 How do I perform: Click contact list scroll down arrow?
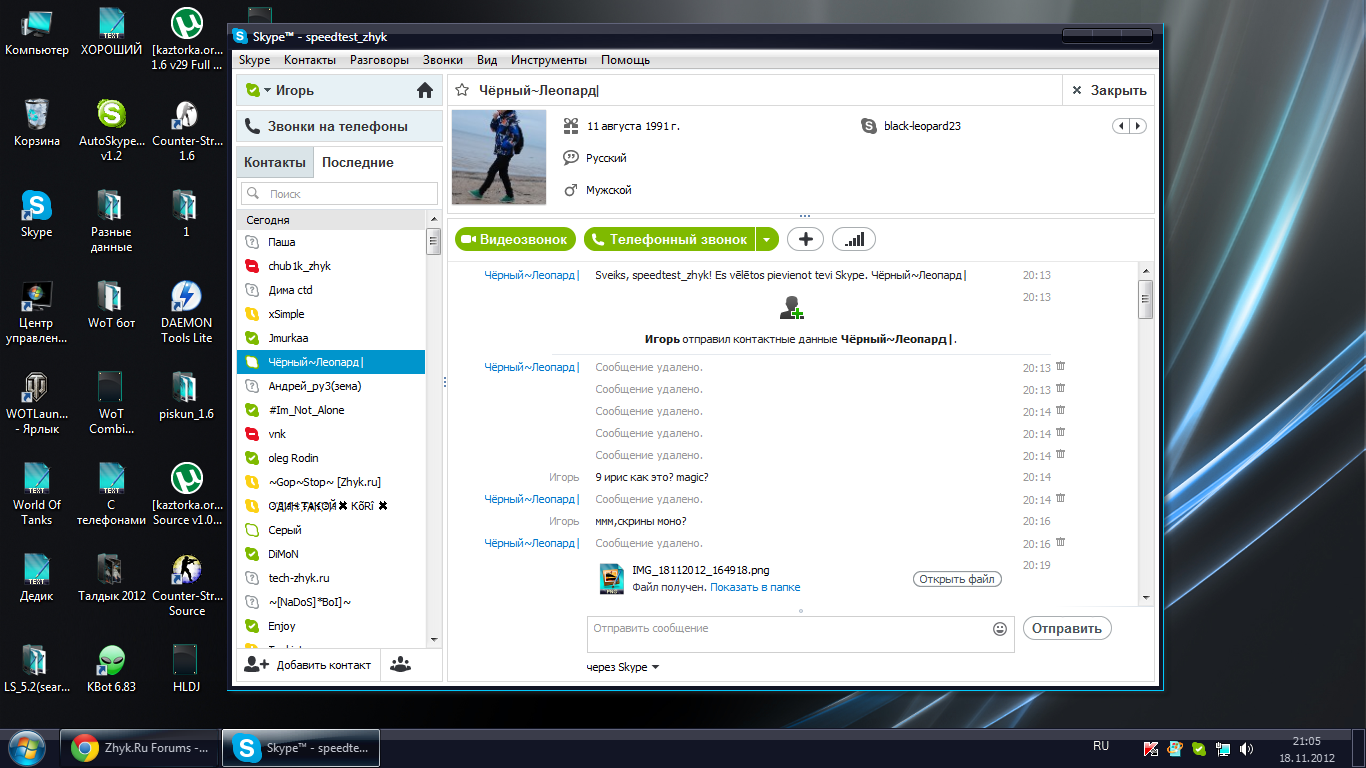tap(433, 639)
